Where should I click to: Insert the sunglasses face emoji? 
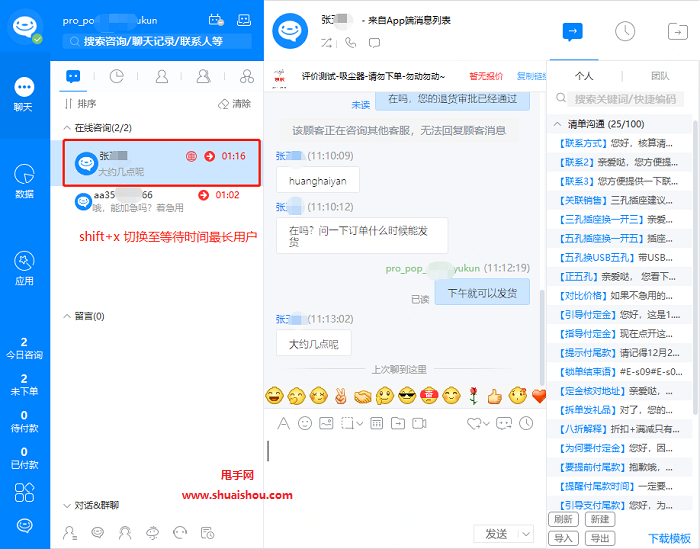pyautogui.click(x=407, y=395)
